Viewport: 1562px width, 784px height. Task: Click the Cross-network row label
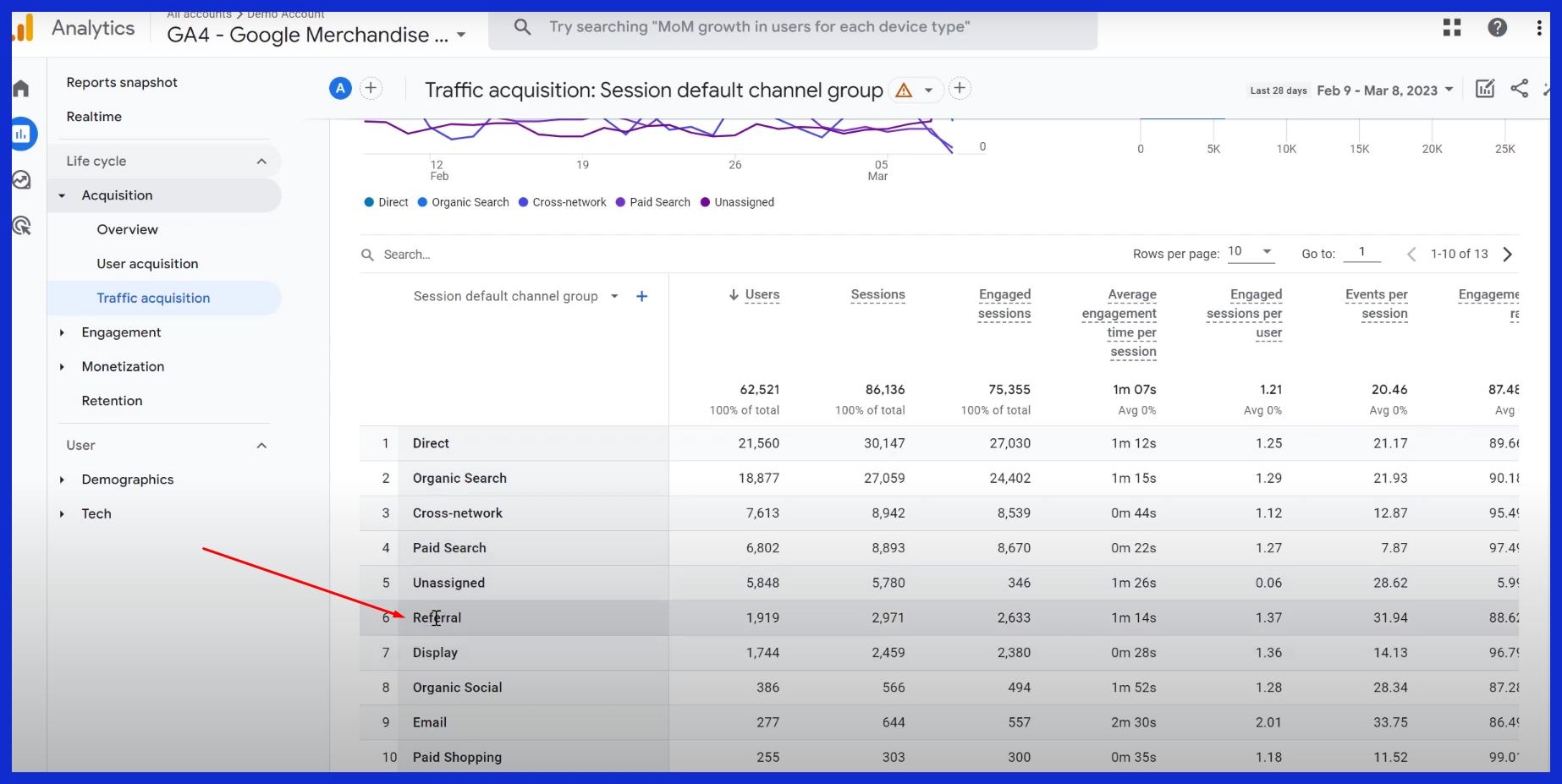pyautogui.click(x=457, y=513)
